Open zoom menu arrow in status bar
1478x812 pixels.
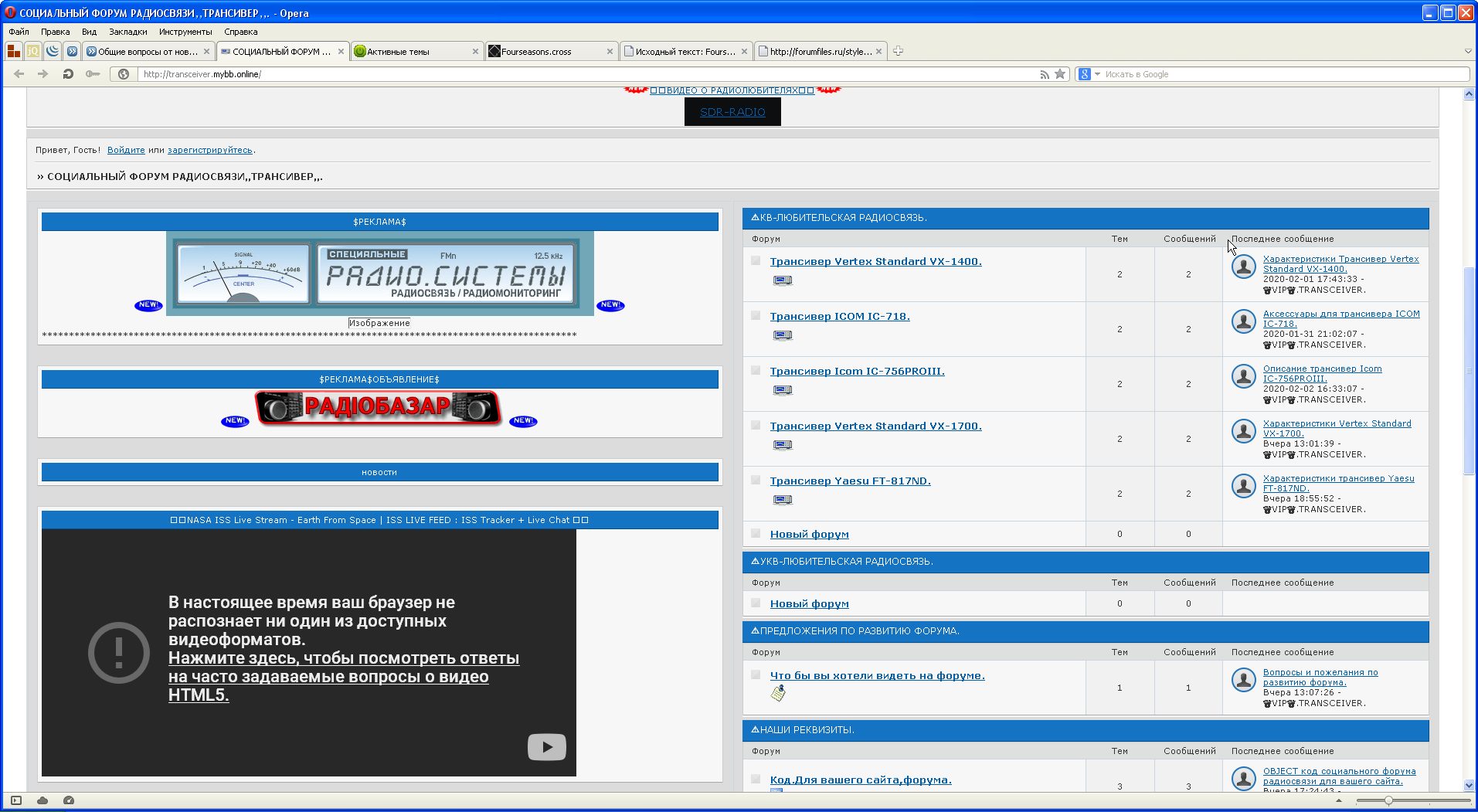click(1339, 801)
